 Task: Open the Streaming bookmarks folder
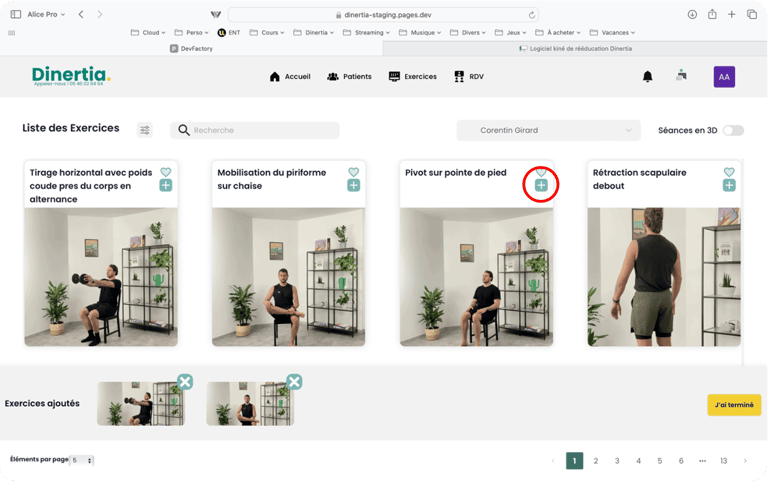(366, 32)
